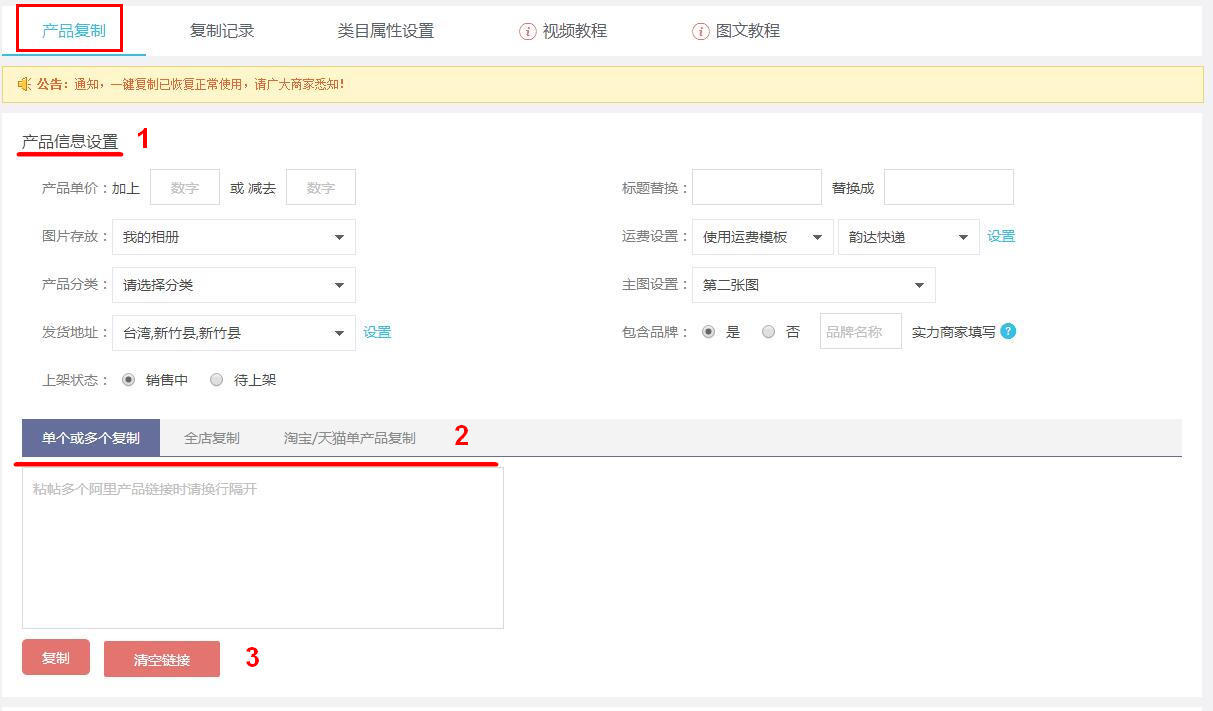Open the 主图设置 第二张图 dropdown
The width and height of the screenshot is (1213, 711).
coord(814,285)
